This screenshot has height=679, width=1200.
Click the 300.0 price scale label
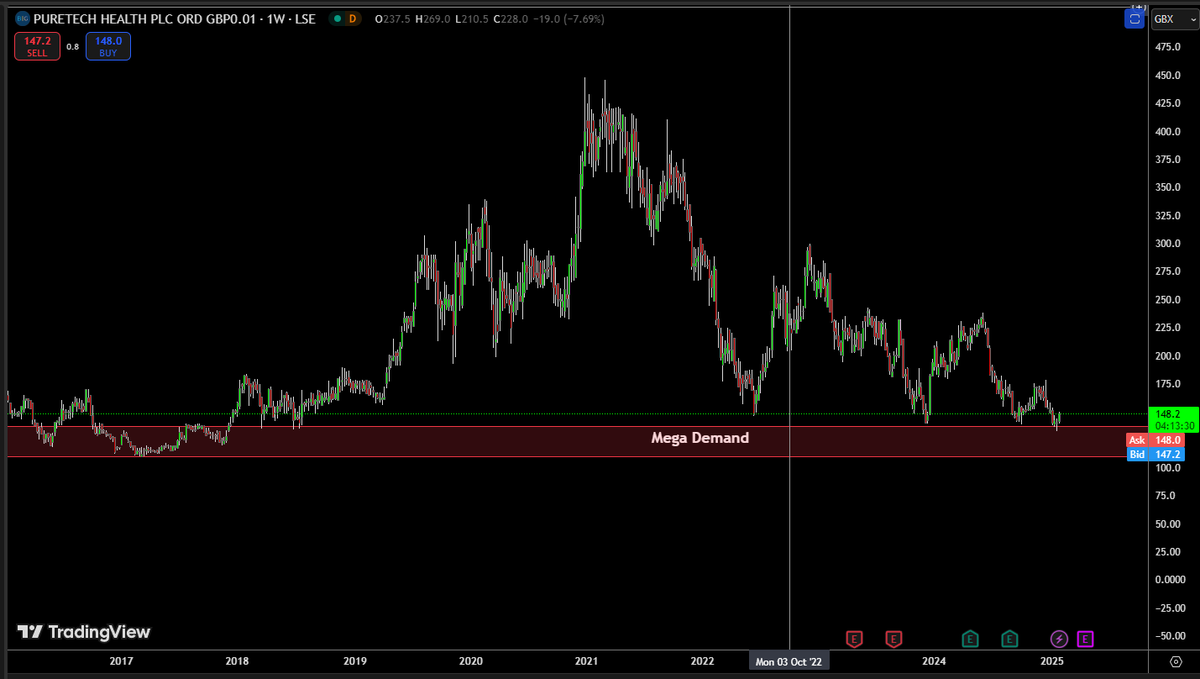tap(1168, 243)
